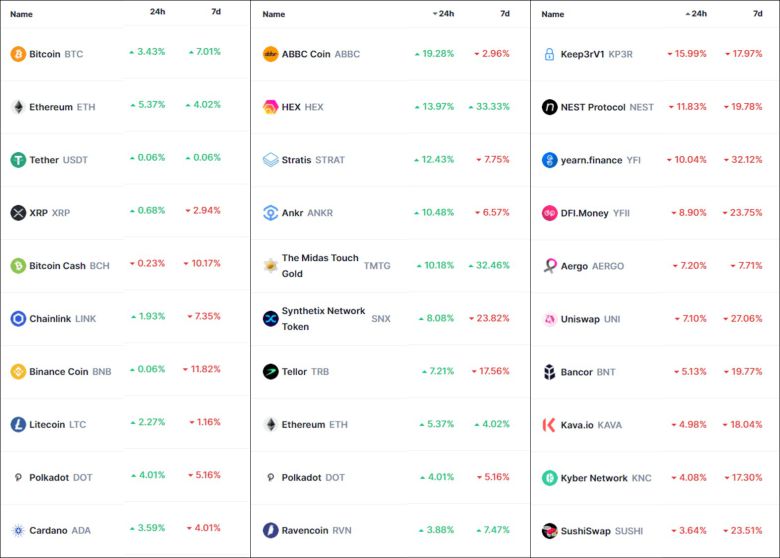Click the Binance Coin BNB logo

pos(18,372)
